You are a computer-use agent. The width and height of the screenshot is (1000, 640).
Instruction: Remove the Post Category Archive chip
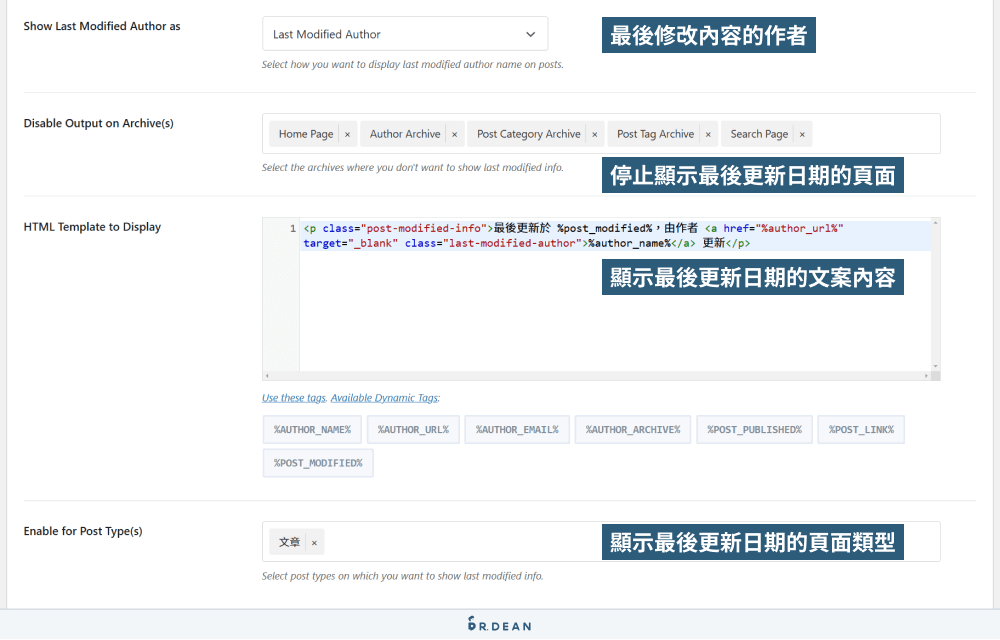pos(593,133)
